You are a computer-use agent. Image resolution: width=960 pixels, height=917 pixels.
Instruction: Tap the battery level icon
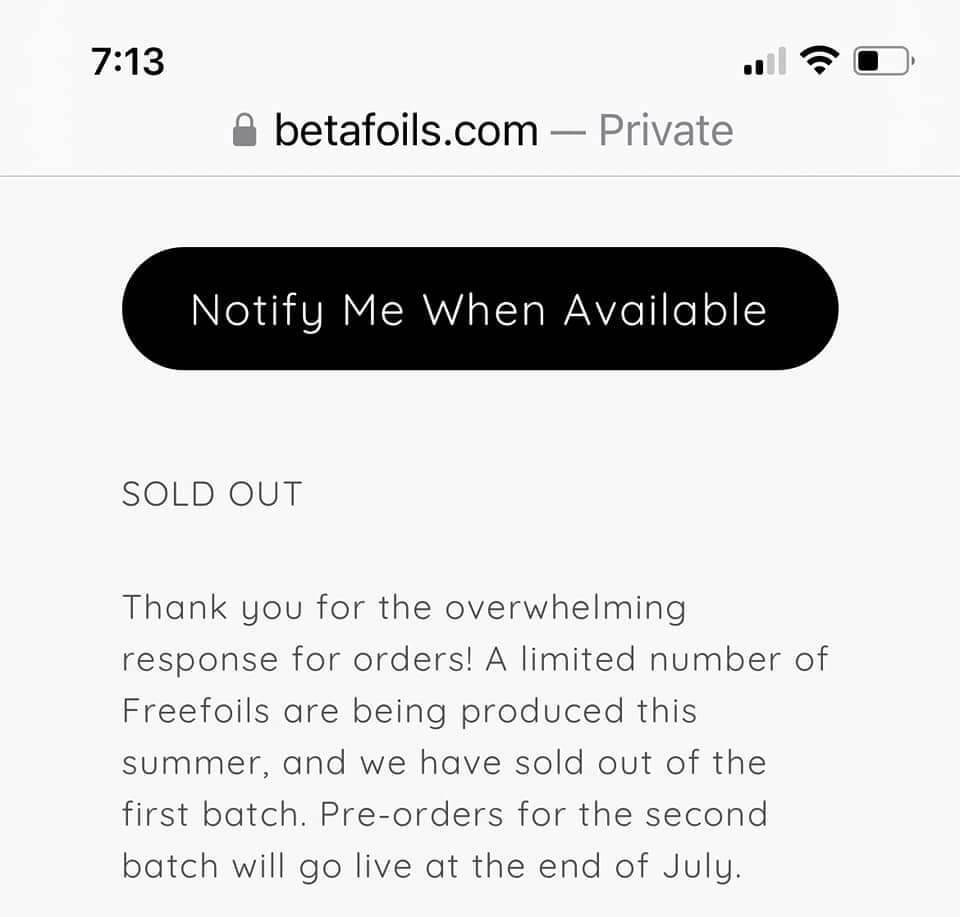tap(882, 62)
